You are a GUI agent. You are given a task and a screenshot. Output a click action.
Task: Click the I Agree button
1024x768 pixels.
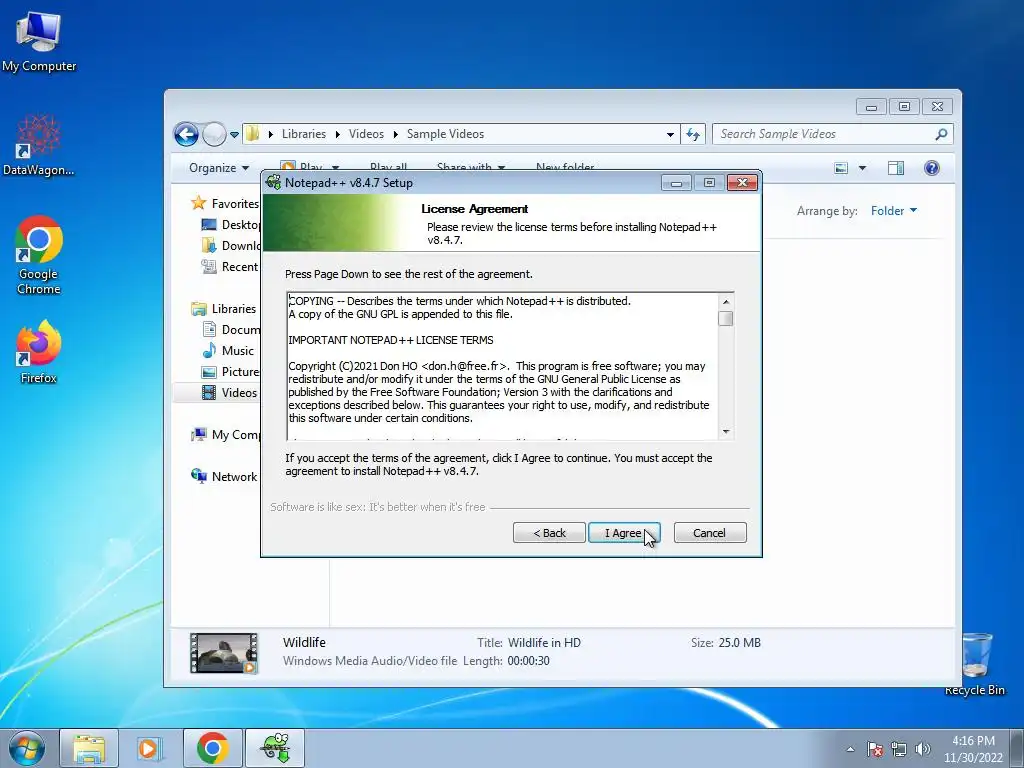[x=624, y=533]
